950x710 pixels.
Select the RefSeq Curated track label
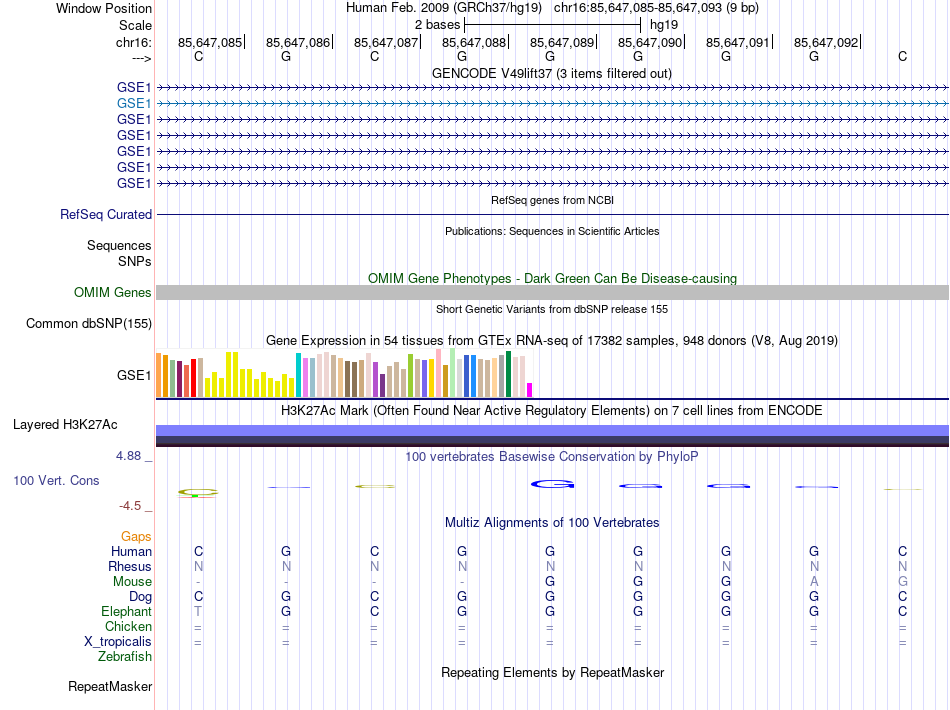(106, 214)
